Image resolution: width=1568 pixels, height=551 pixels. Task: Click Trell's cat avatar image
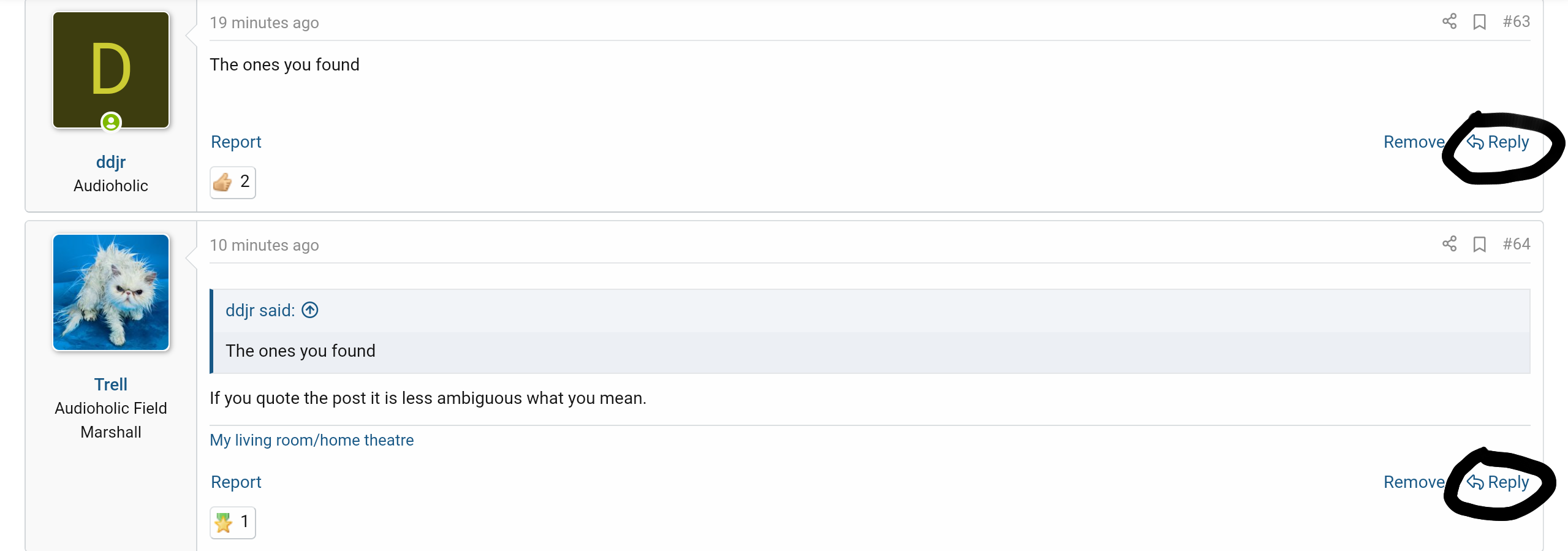[111, 292]
